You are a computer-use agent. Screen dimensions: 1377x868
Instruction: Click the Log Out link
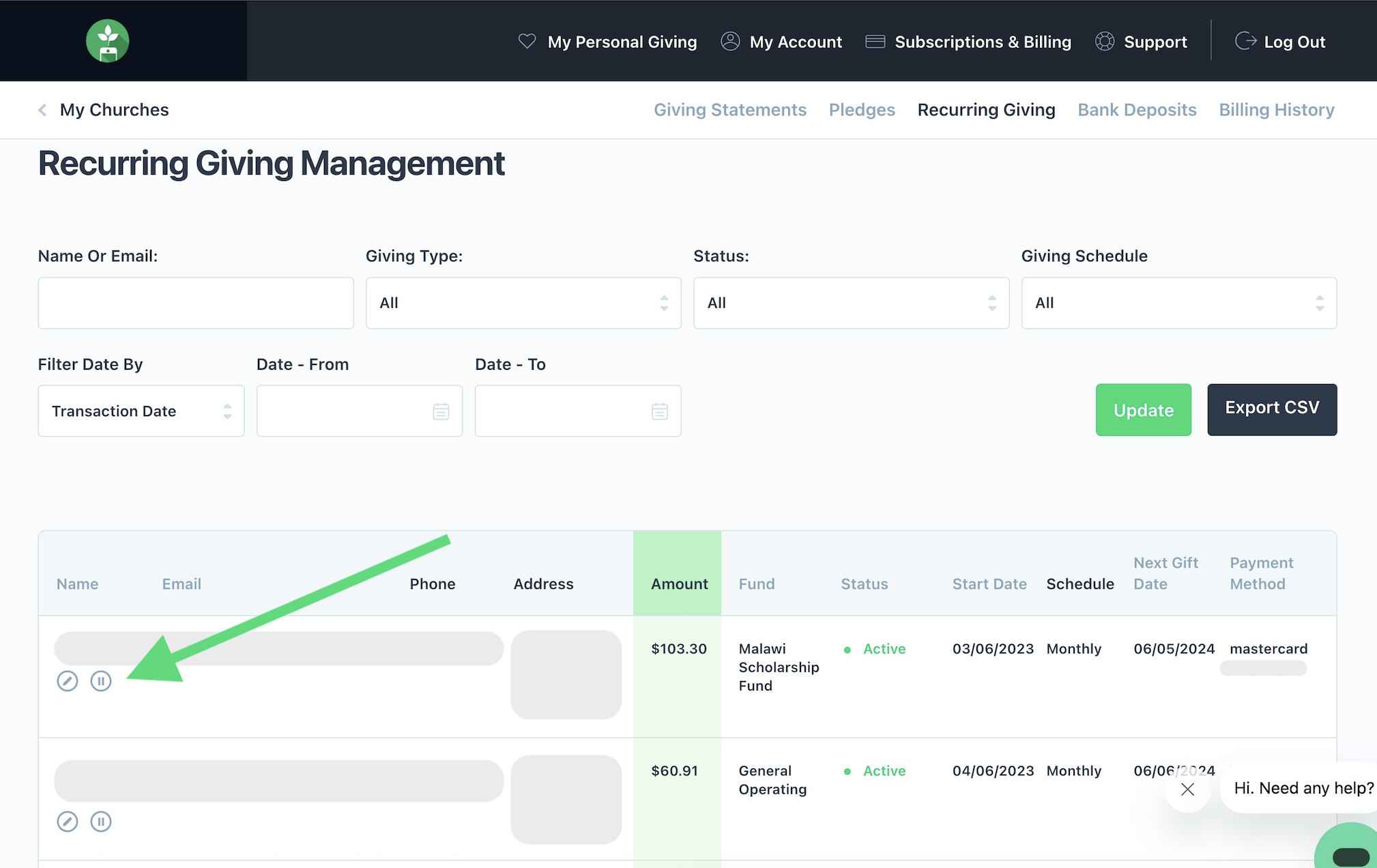1294,42
